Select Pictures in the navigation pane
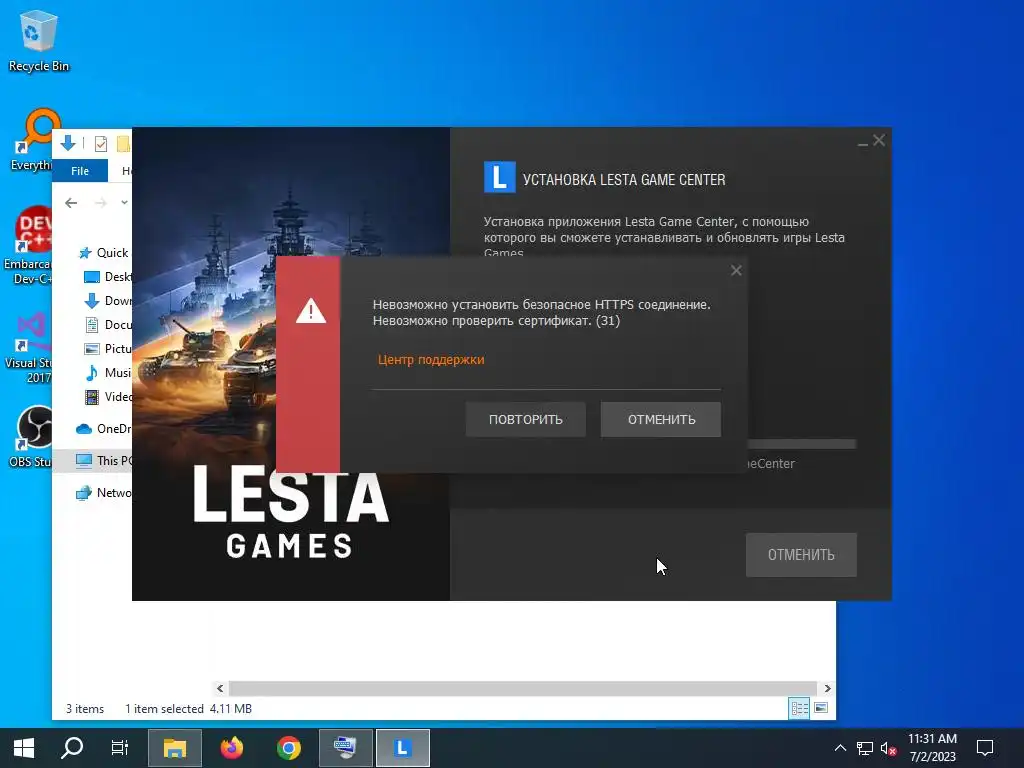The height and width of the screenshot is (768, 1024). 108,349
